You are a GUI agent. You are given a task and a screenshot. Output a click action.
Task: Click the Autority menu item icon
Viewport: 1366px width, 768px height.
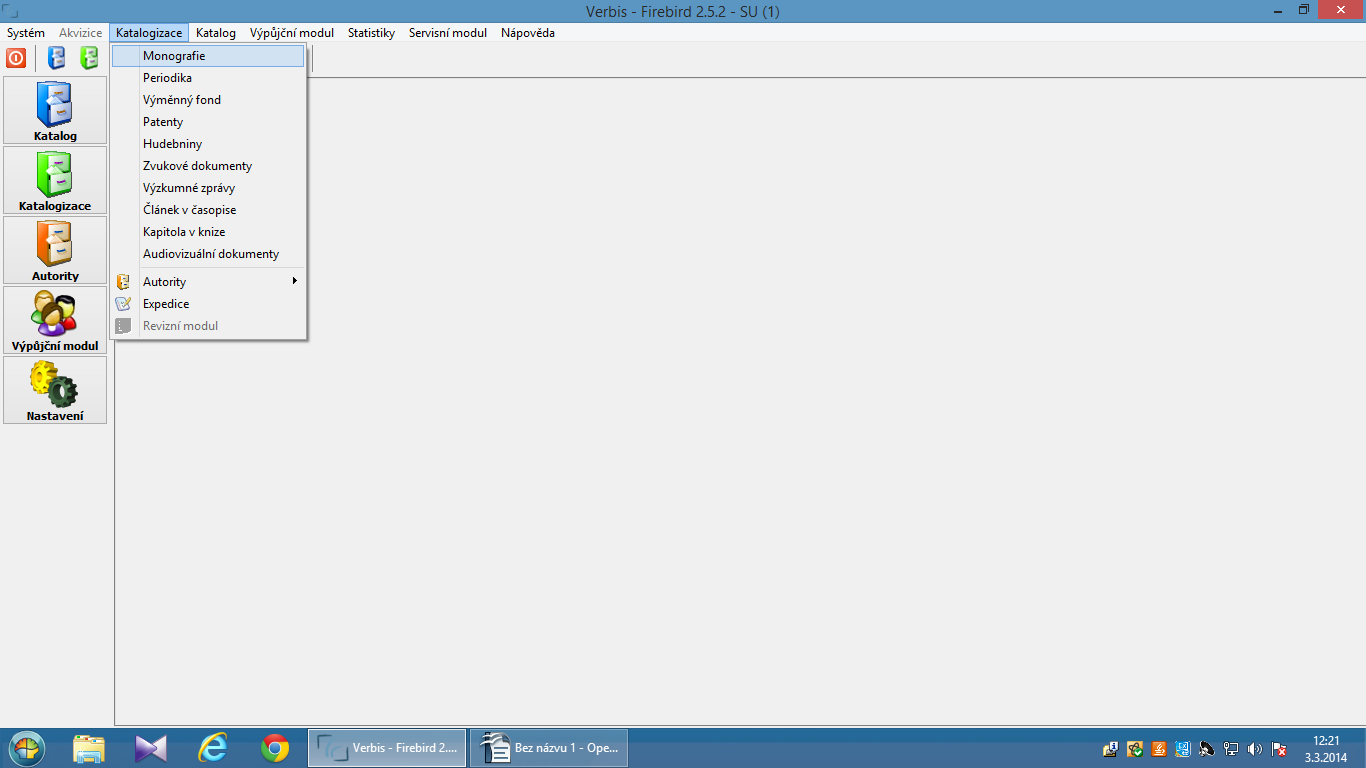click(x=123, y=282)
